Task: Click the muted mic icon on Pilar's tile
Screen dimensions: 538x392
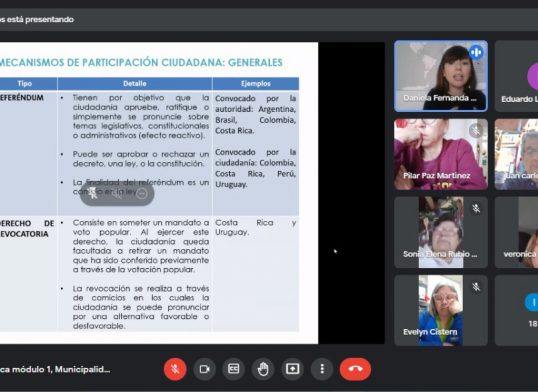Action: tap(476, 130)
